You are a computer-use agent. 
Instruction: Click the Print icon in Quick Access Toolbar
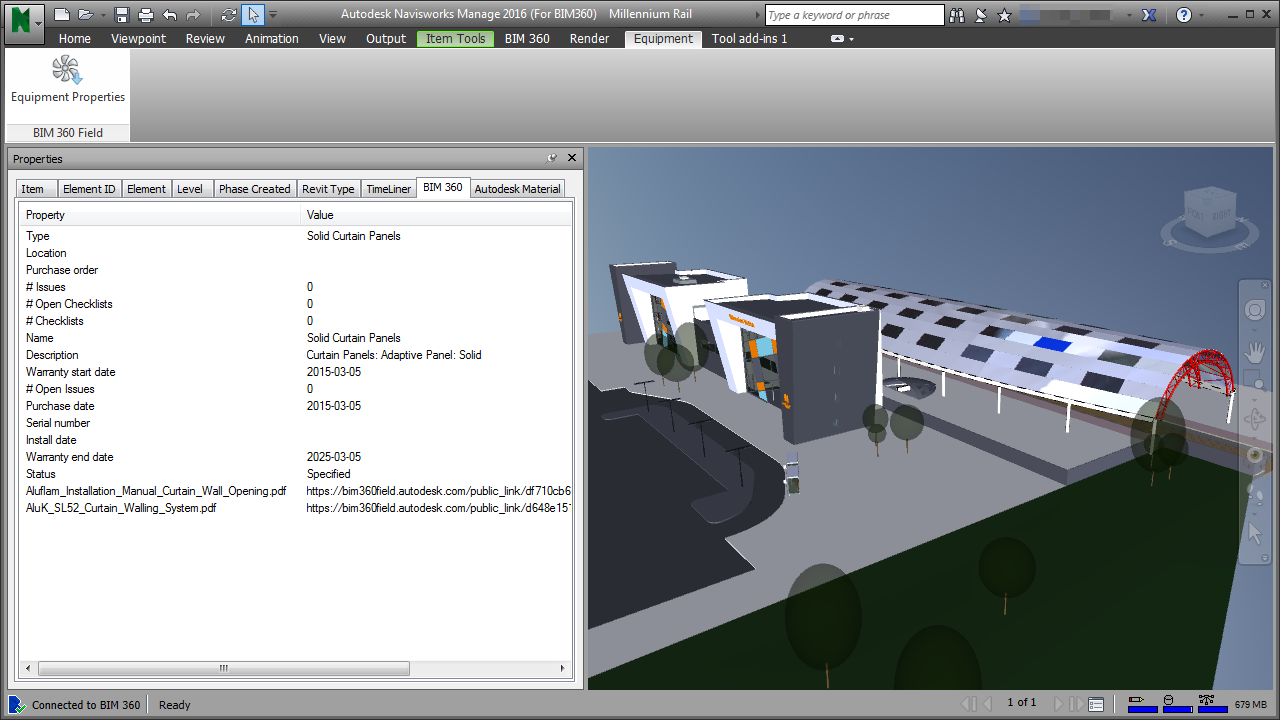pos(146,14)
